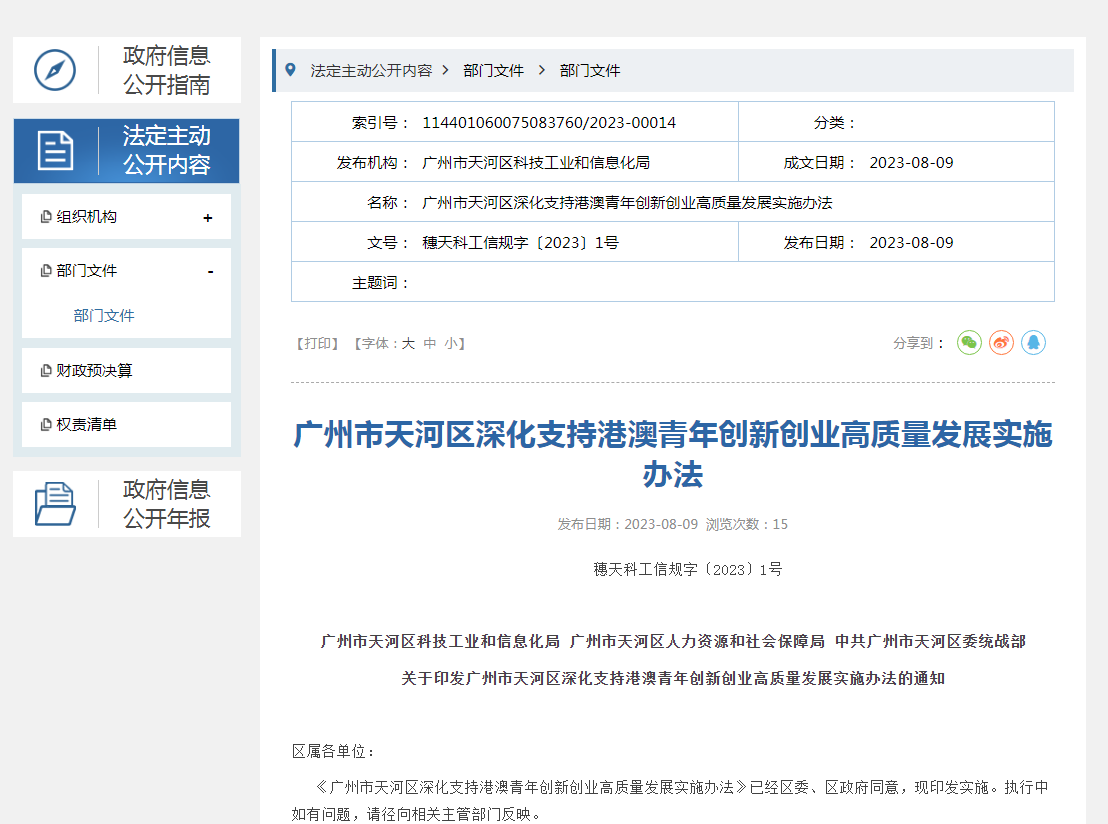Expand the 组织机构 section with plus sign

click(208, 218)
